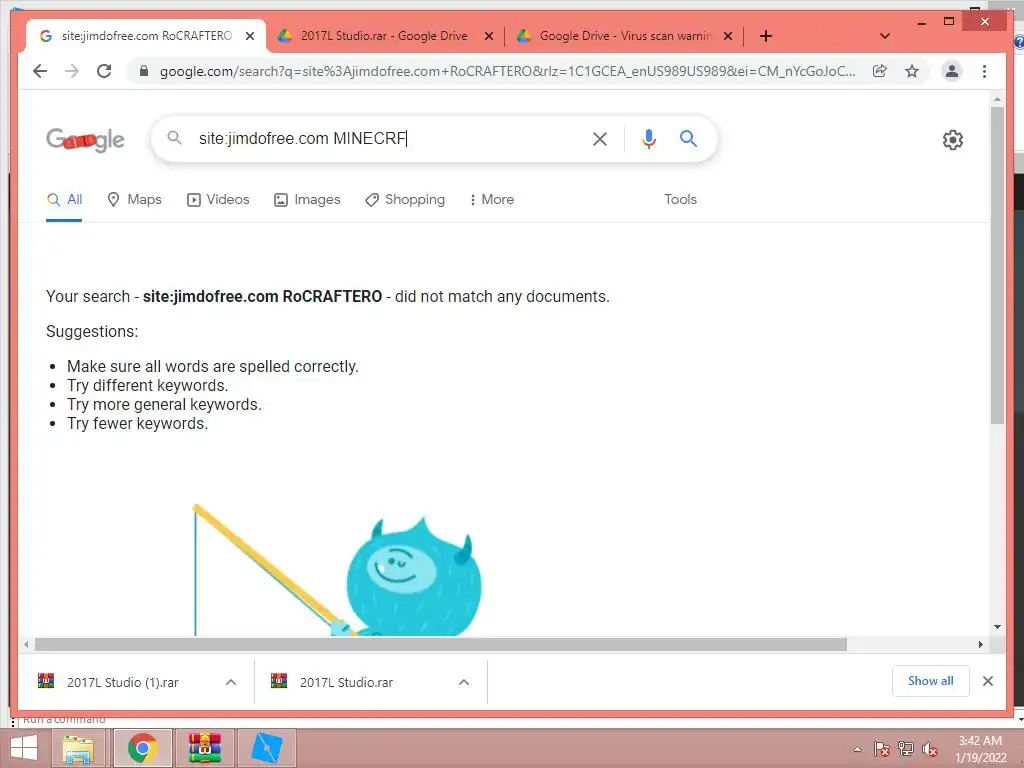The image size is (1024, 768).
Task: Click the address bar URL
Action: (507, 71)
